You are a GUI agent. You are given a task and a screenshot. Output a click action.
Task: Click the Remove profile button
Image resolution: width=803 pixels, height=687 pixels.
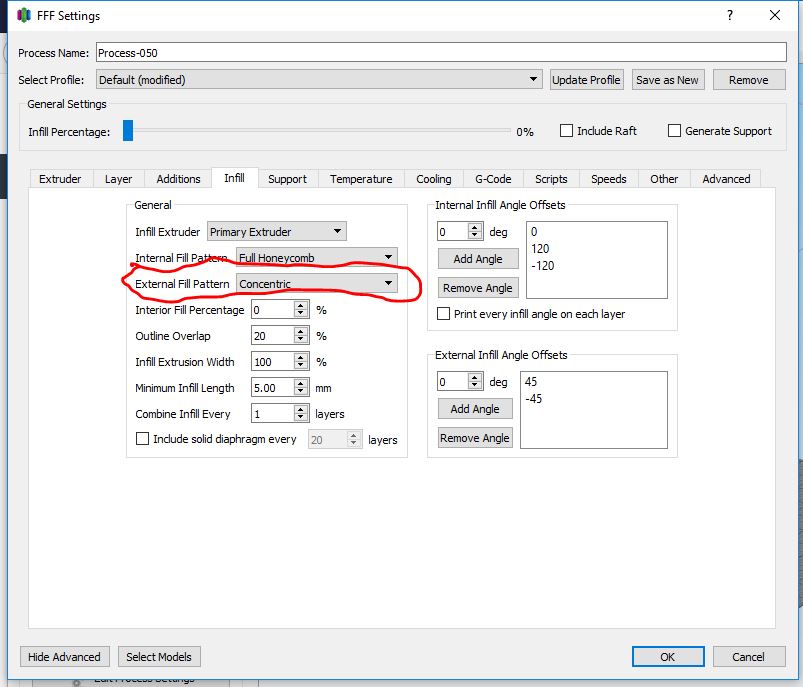point(749,80)
